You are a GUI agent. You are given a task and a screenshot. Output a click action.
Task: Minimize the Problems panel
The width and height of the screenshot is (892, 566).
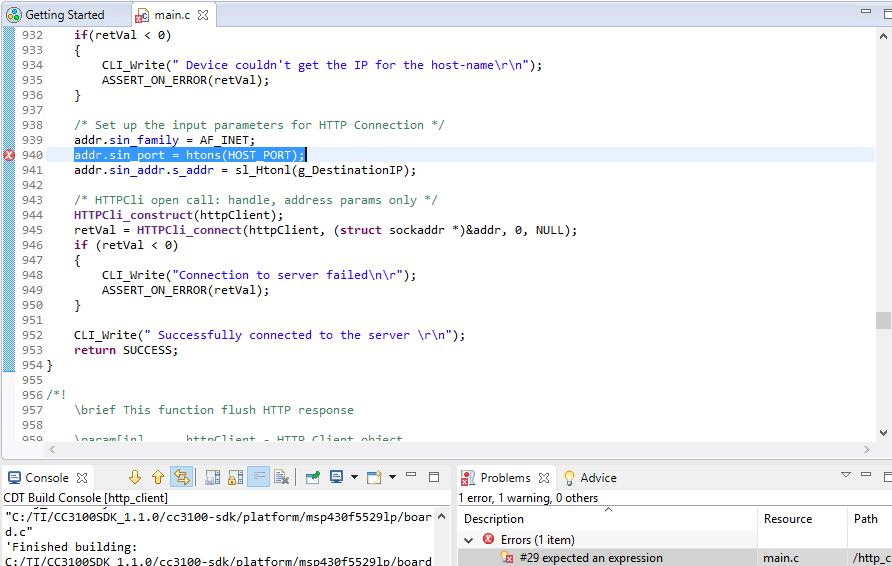click(x=866, y=474)
